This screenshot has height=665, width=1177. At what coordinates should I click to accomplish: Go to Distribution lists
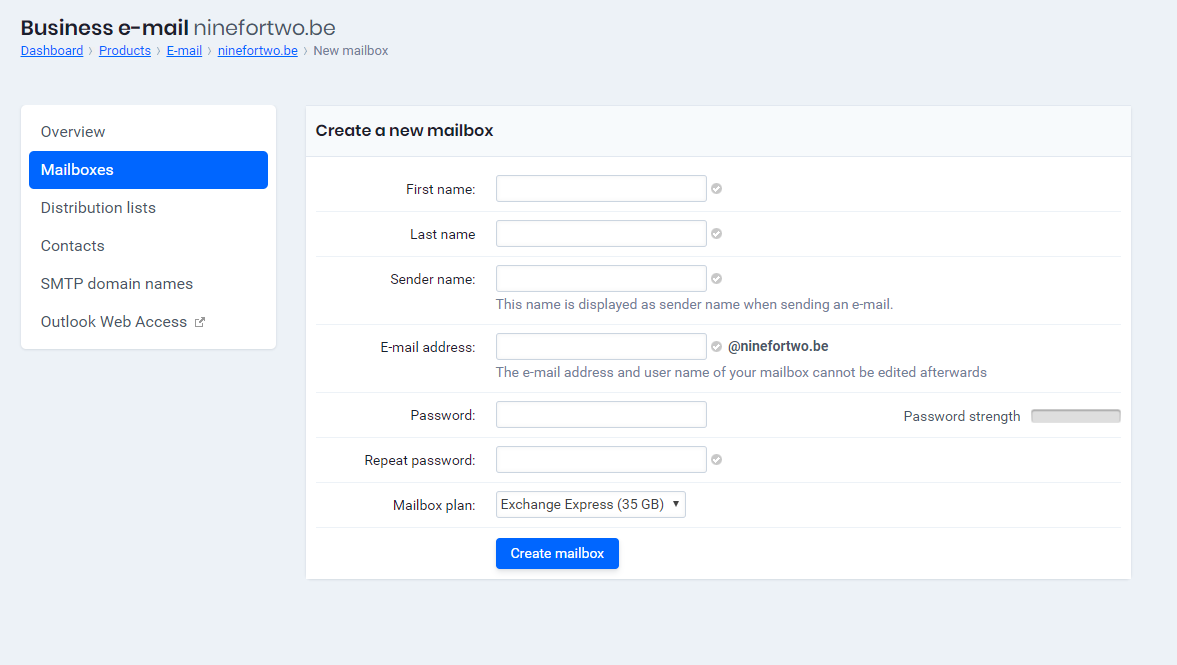(149, 208)
